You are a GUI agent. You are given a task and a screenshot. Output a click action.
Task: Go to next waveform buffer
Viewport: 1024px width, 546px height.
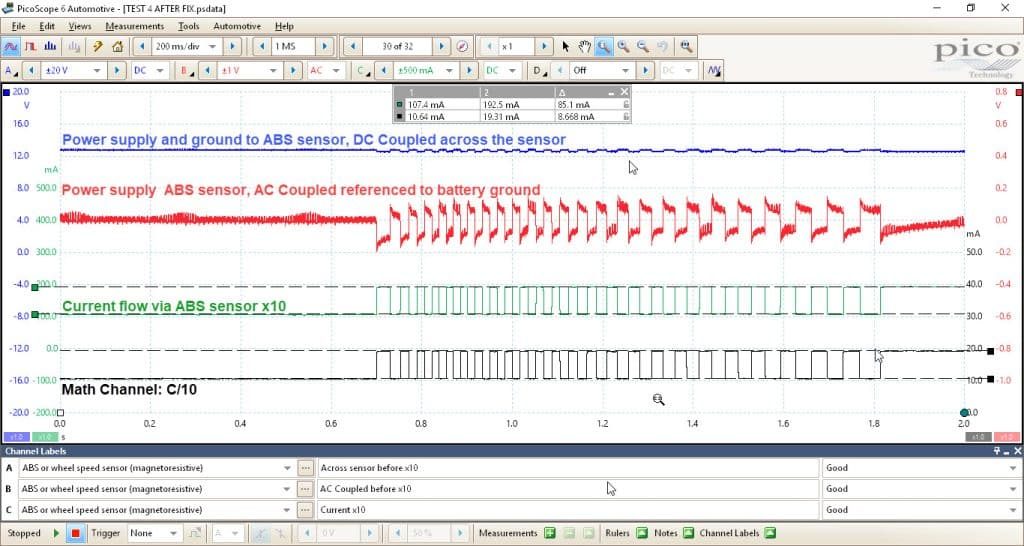pyautogui.click(x=442, y=47)
